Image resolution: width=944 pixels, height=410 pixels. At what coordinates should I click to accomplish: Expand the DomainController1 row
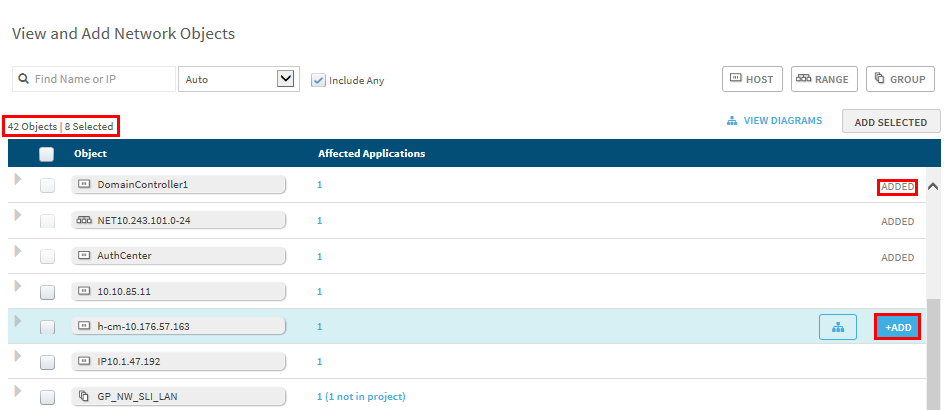[x=17, y=180]
